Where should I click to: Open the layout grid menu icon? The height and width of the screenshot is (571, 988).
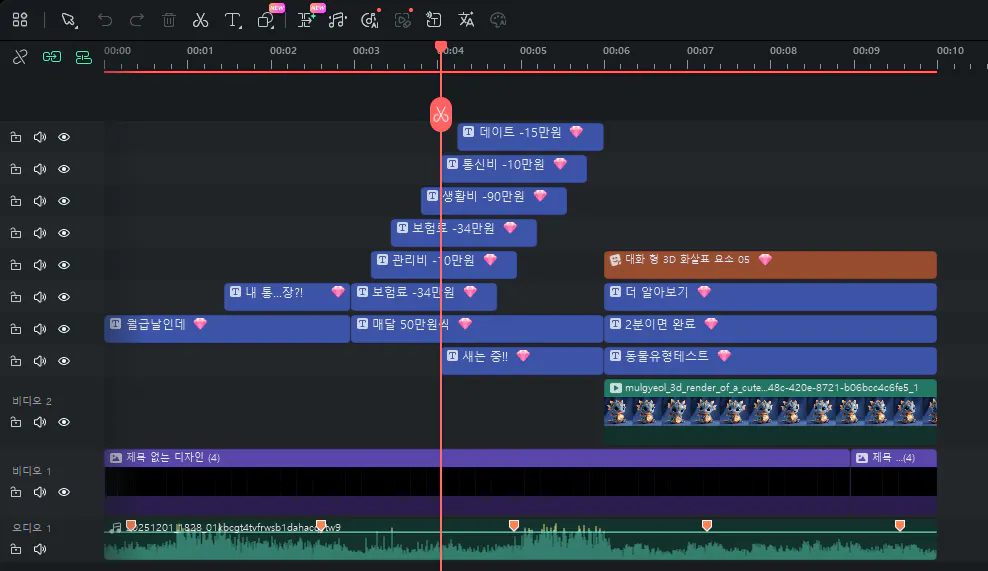(x=20, y=20)
